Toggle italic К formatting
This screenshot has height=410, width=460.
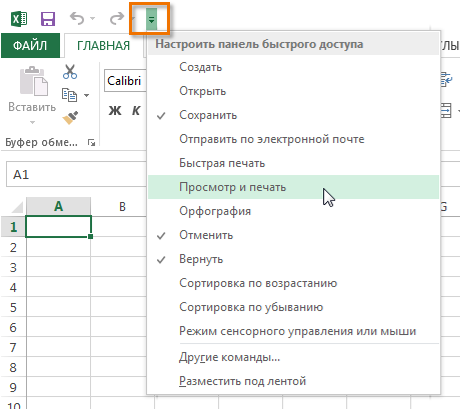pos(136,110)
